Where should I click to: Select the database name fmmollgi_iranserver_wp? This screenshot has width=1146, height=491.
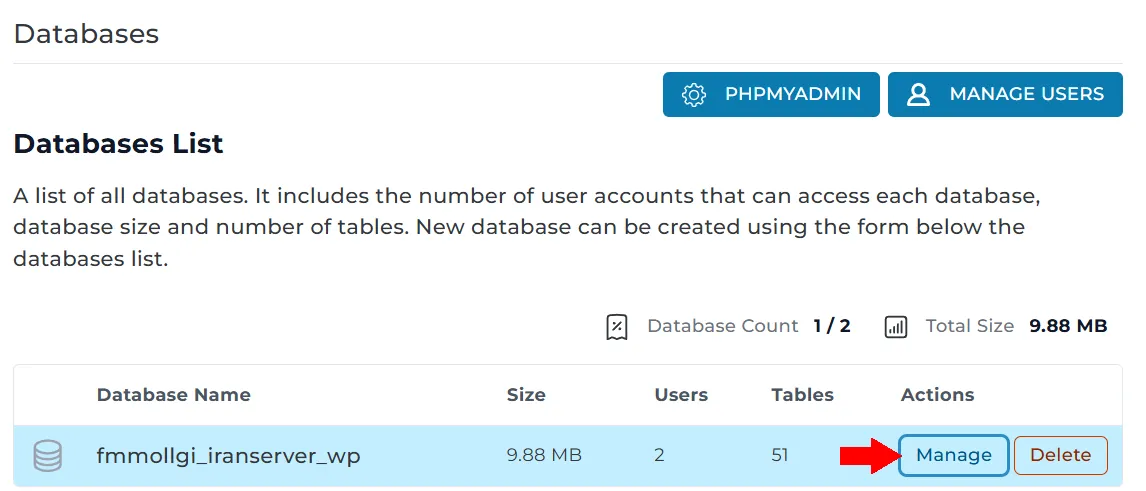click(x=228, y=456)
